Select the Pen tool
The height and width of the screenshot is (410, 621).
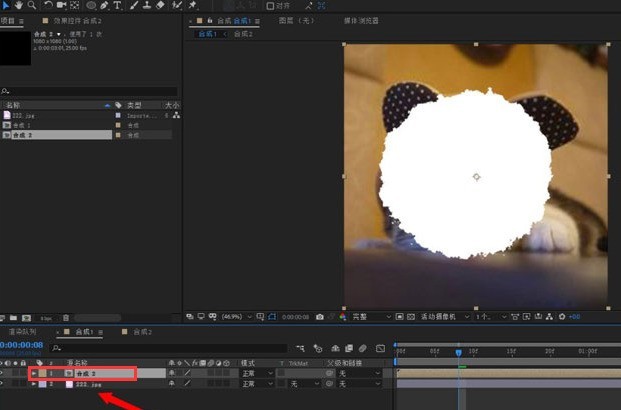pos(105,5)
